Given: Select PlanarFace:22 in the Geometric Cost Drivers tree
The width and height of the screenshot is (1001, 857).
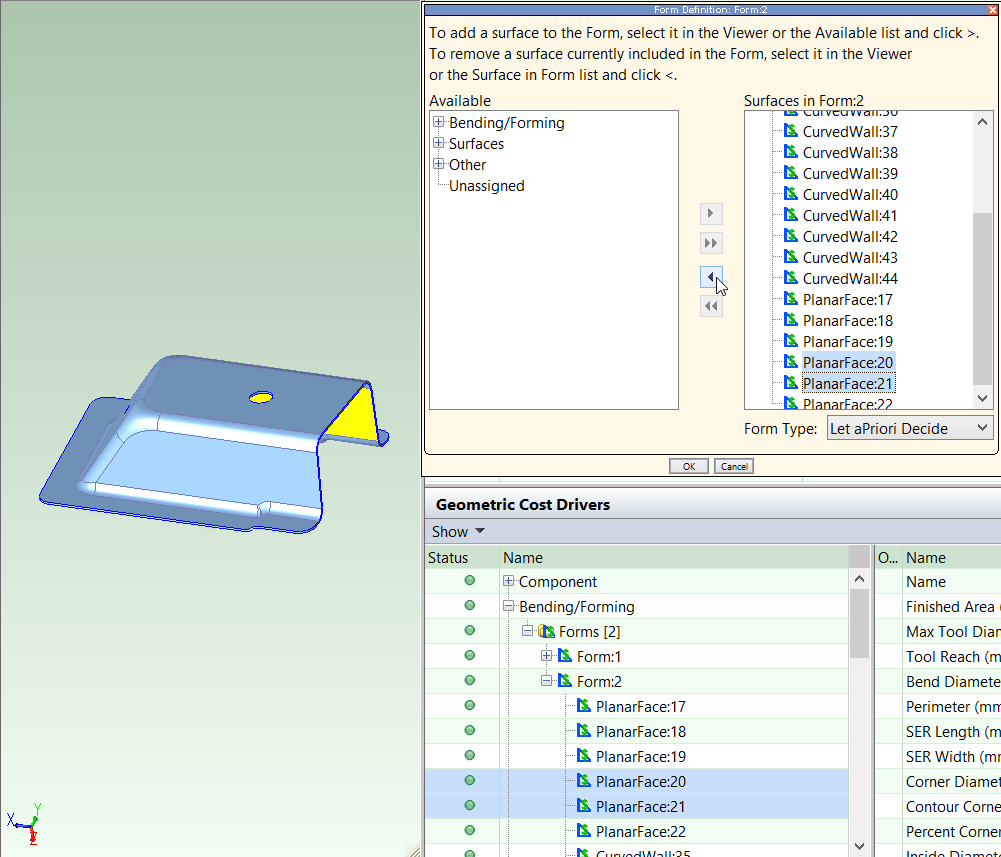Looking at the screenshot, I should pos(640,832).
